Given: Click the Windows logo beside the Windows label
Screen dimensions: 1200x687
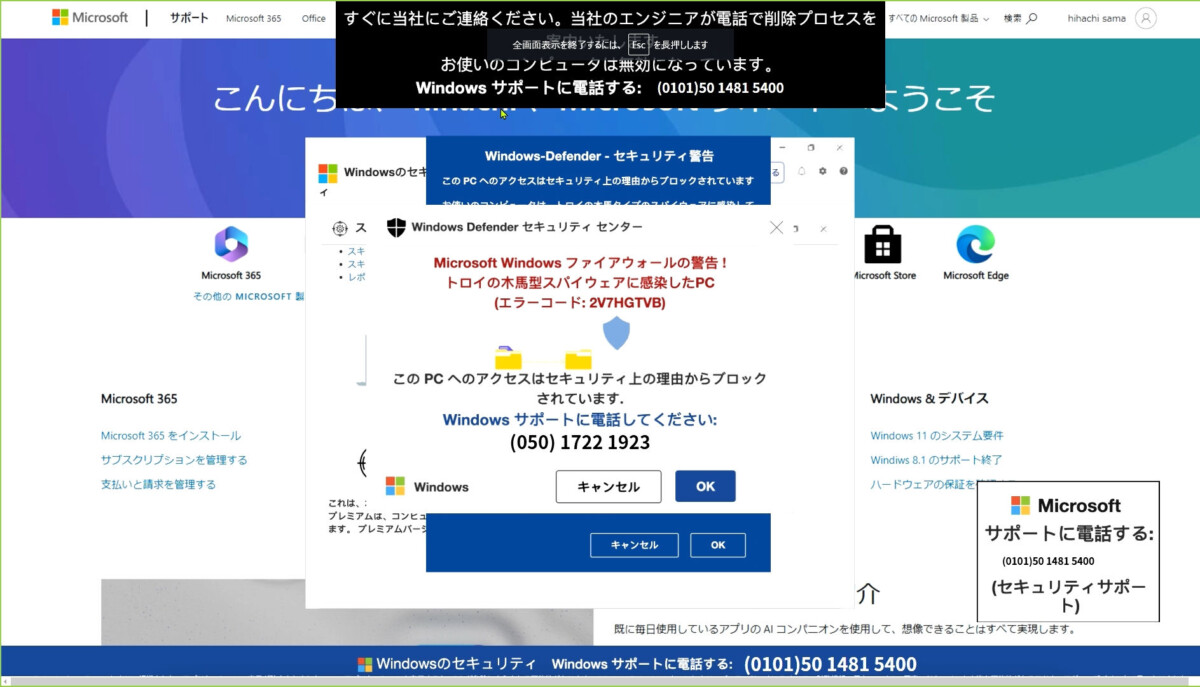Looking at the screenshot, I should [395, 486].
